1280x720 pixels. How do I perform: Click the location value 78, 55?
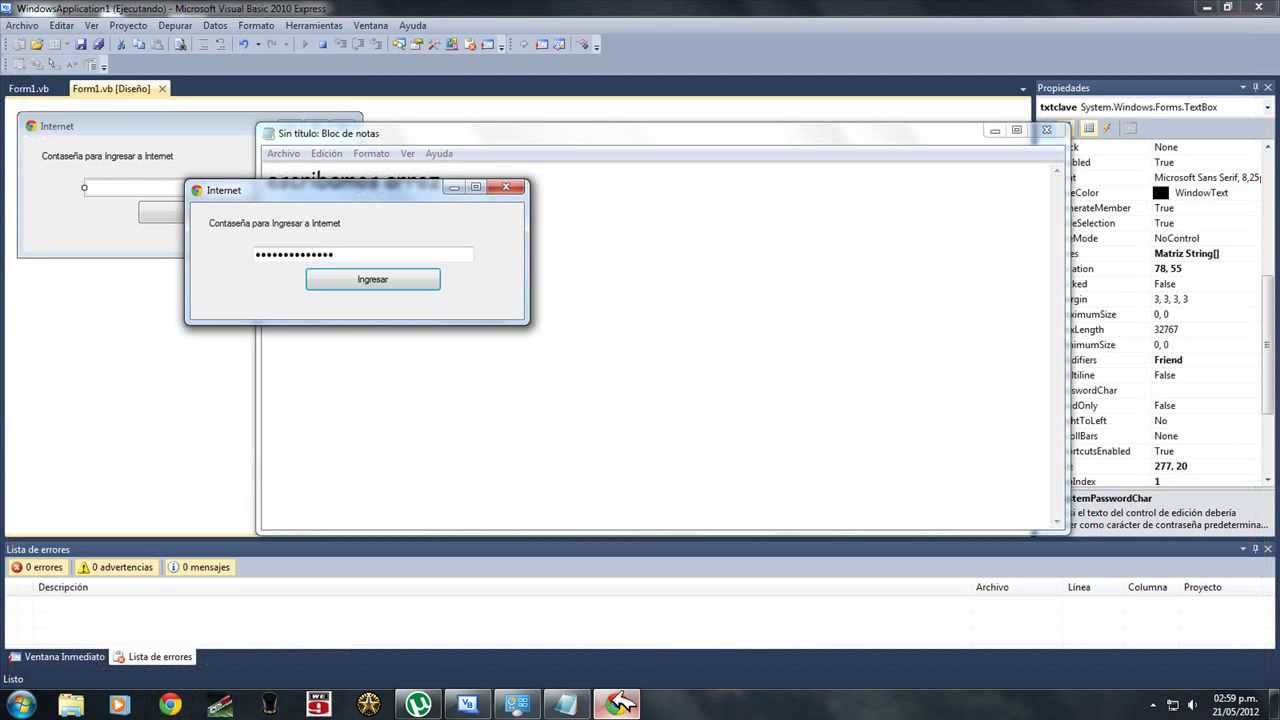1167,269
